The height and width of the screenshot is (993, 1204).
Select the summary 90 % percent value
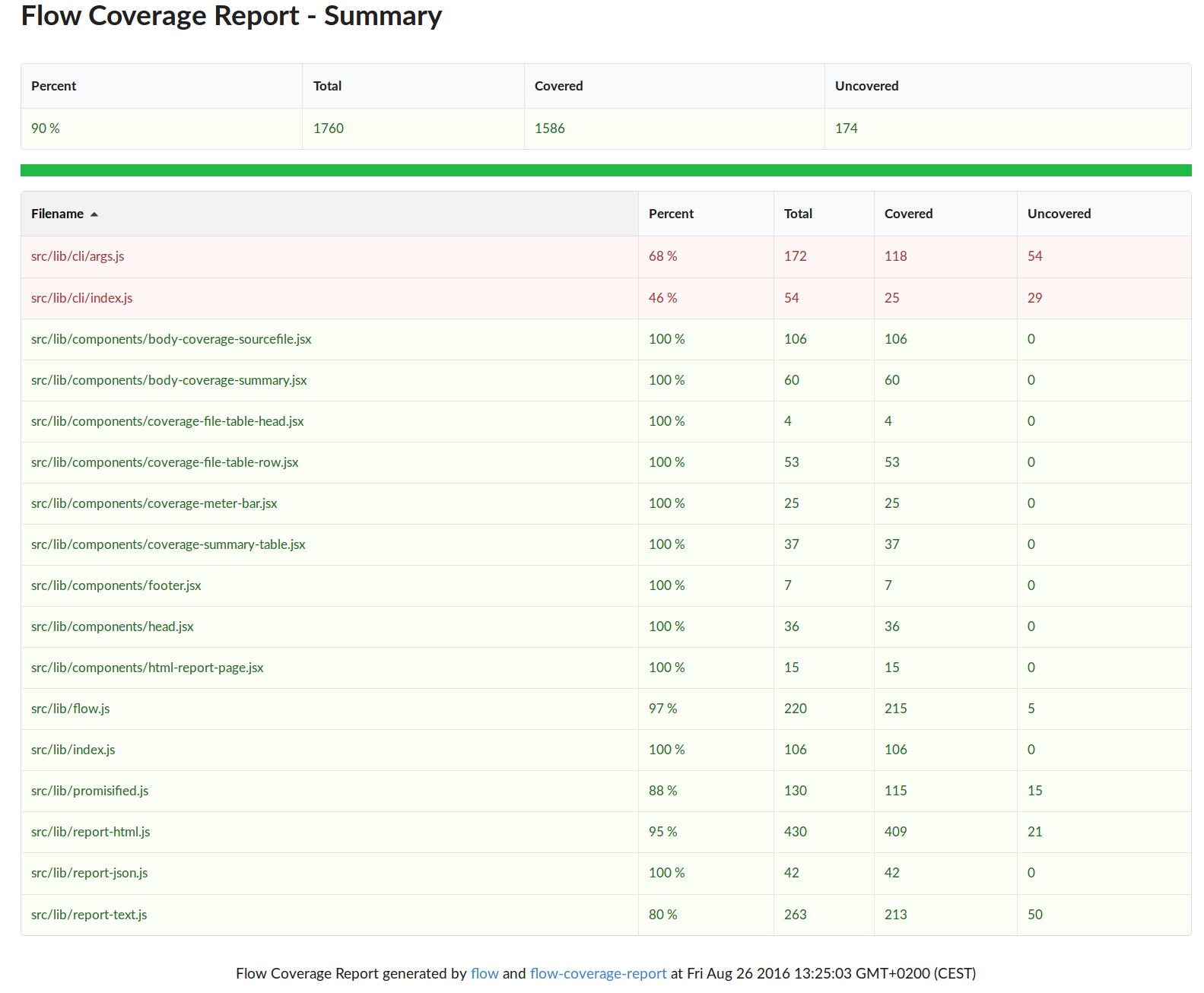(46, 128)
